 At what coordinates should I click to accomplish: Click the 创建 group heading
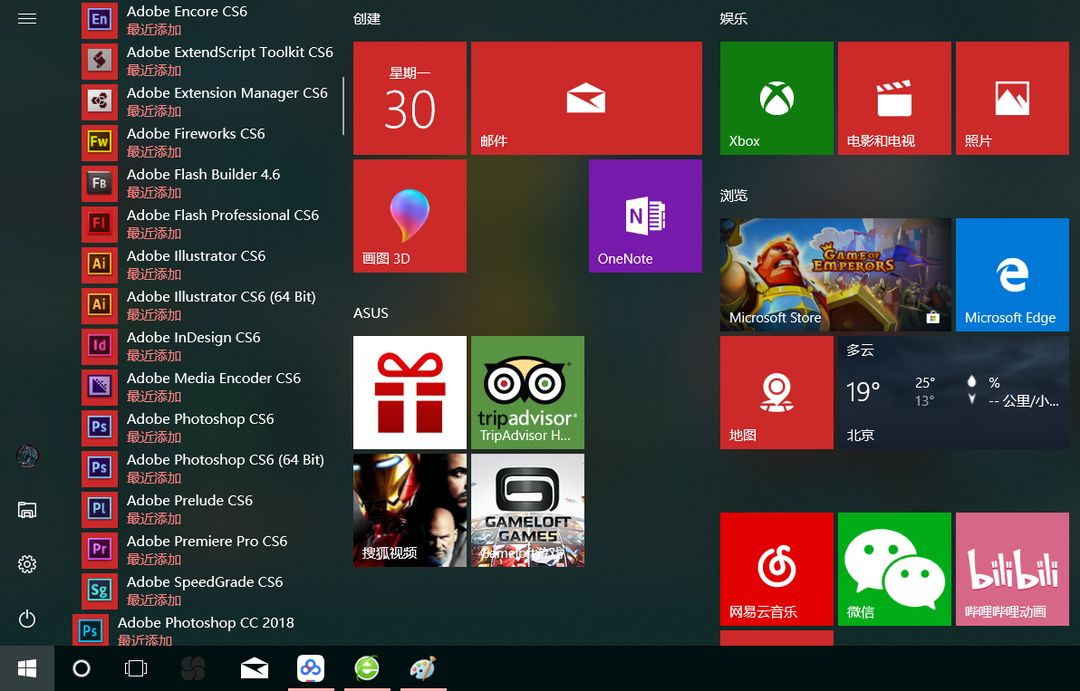tap(366, 19)
